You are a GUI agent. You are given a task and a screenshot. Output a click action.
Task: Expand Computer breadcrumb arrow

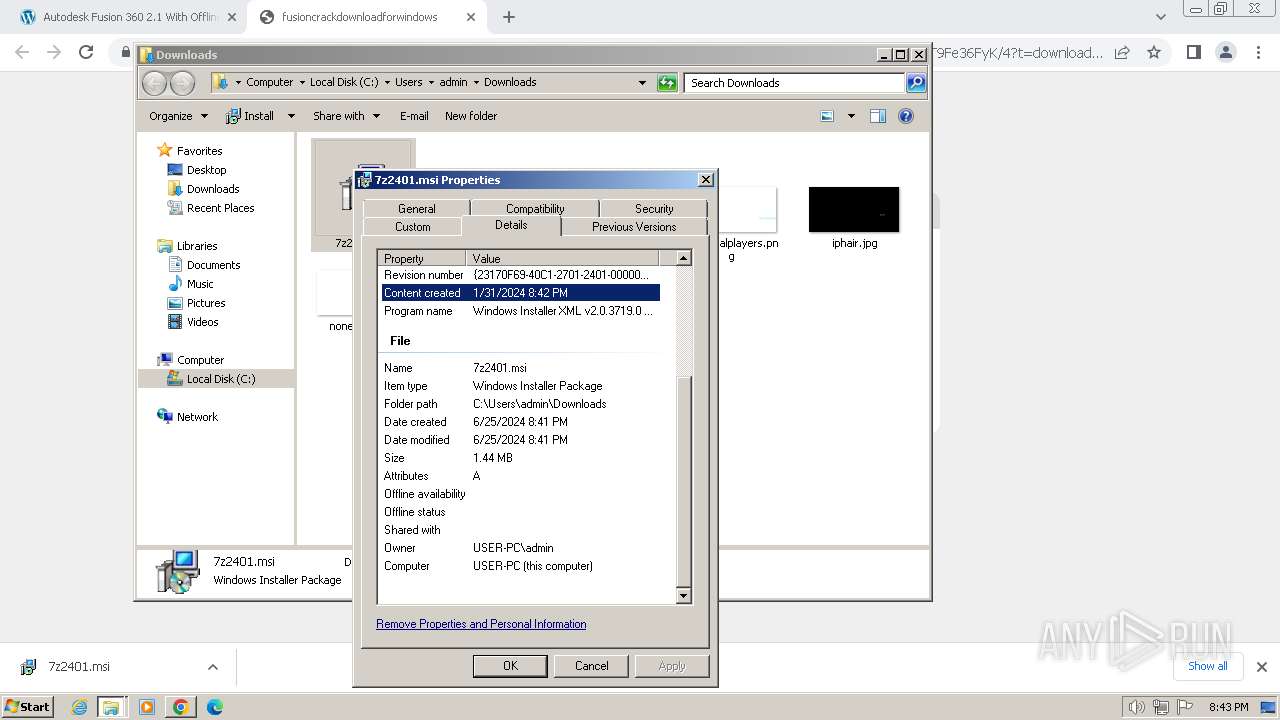coord(301,83)
